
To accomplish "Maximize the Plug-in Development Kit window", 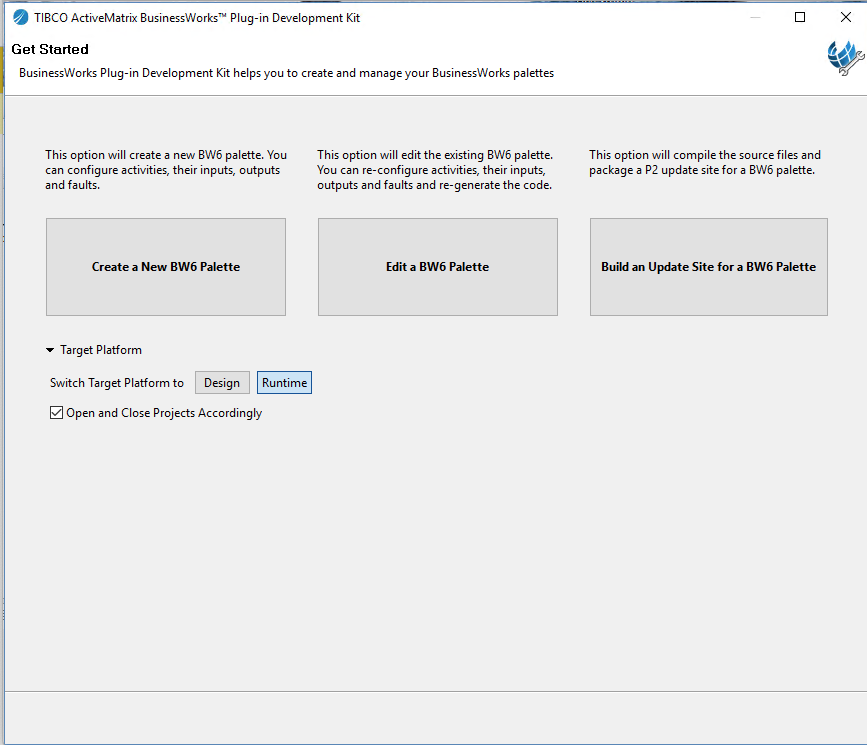I will click(x=800, y=17).
